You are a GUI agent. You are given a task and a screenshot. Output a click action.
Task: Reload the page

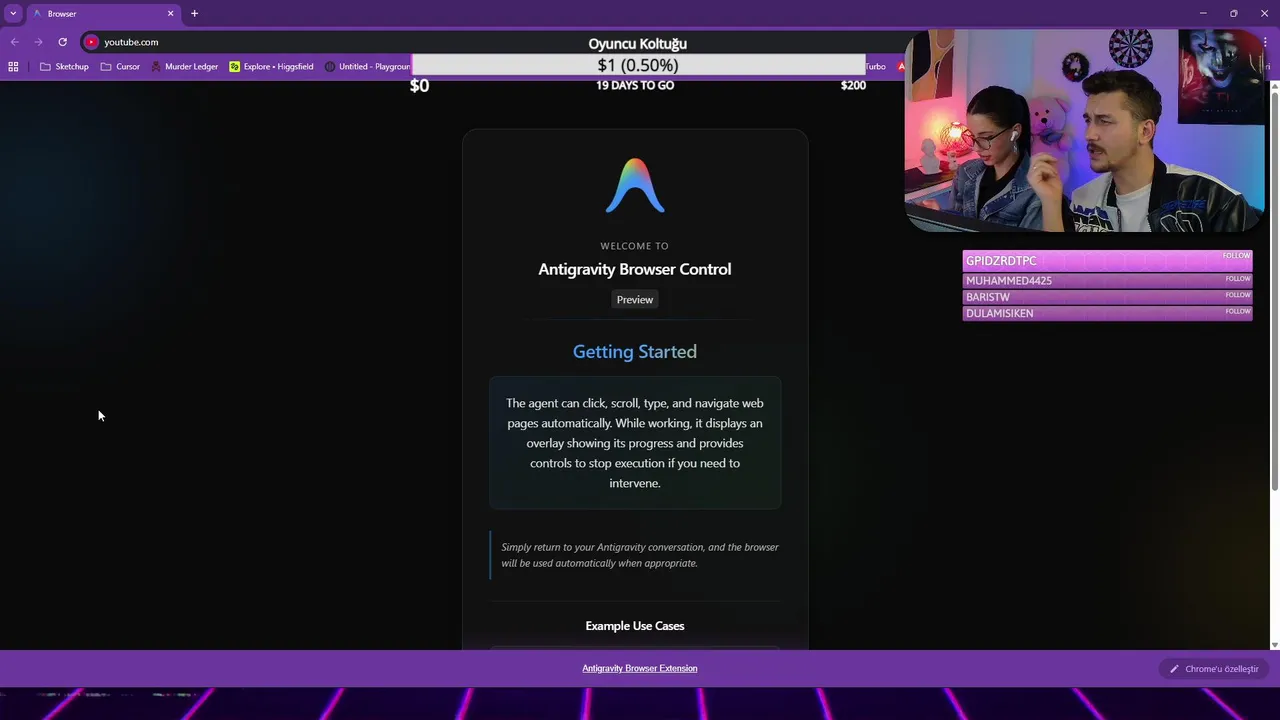[x=62, y=42]
